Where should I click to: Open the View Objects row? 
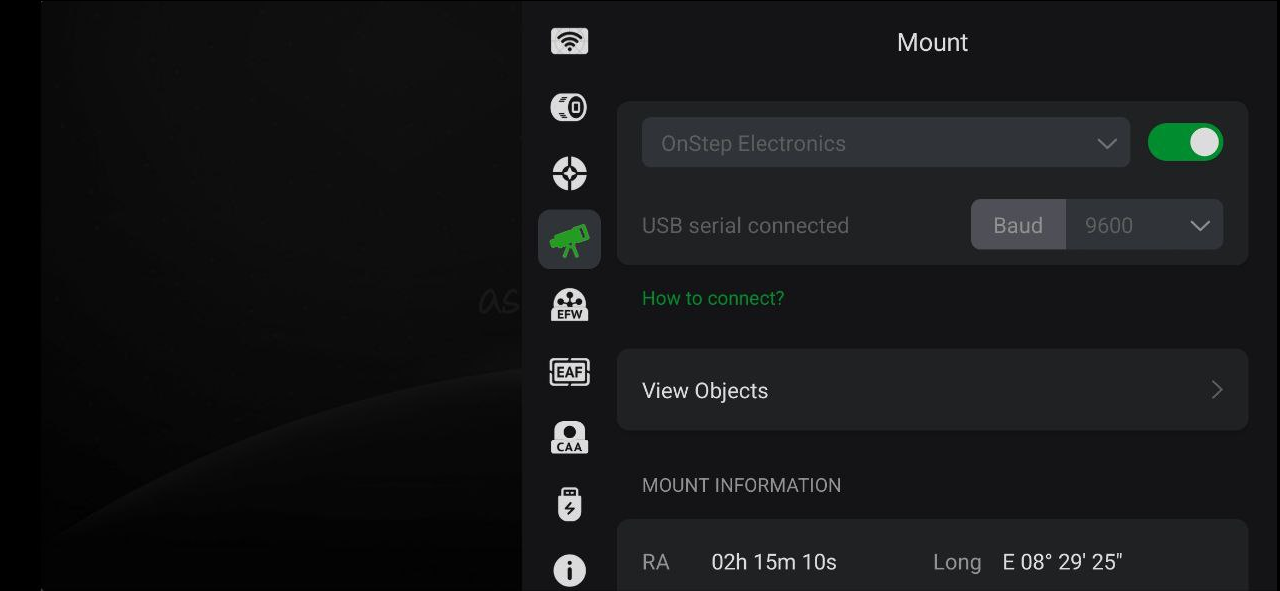[x=932, y=390]
